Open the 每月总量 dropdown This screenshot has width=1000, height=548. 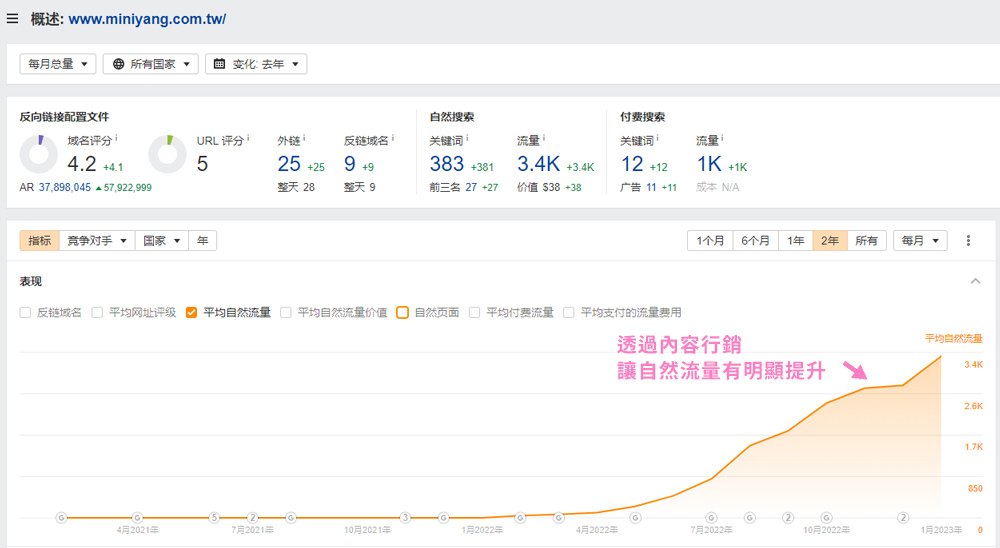58,64
